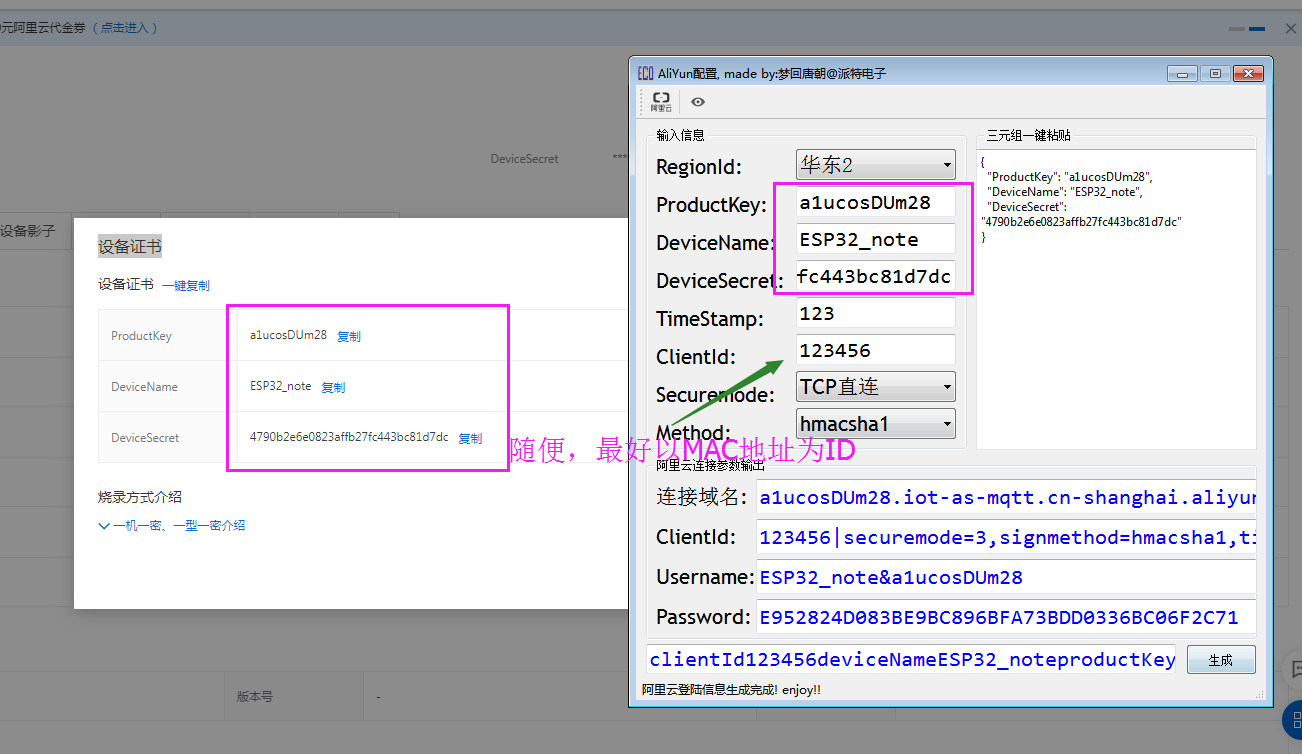Switch to the 设备影子 tab

pos(28,231)
